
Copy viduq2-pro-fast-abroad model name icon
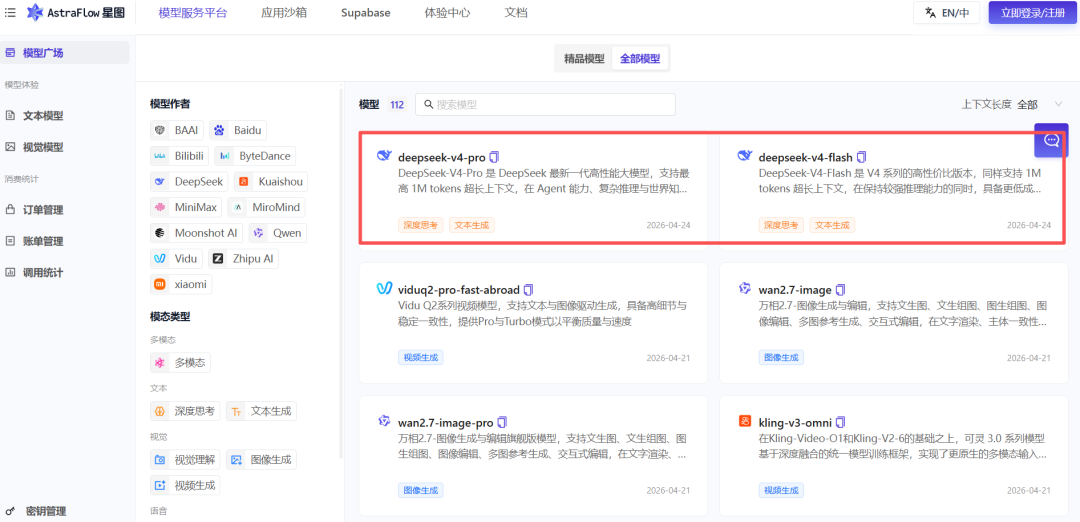[x=528, y=289]
